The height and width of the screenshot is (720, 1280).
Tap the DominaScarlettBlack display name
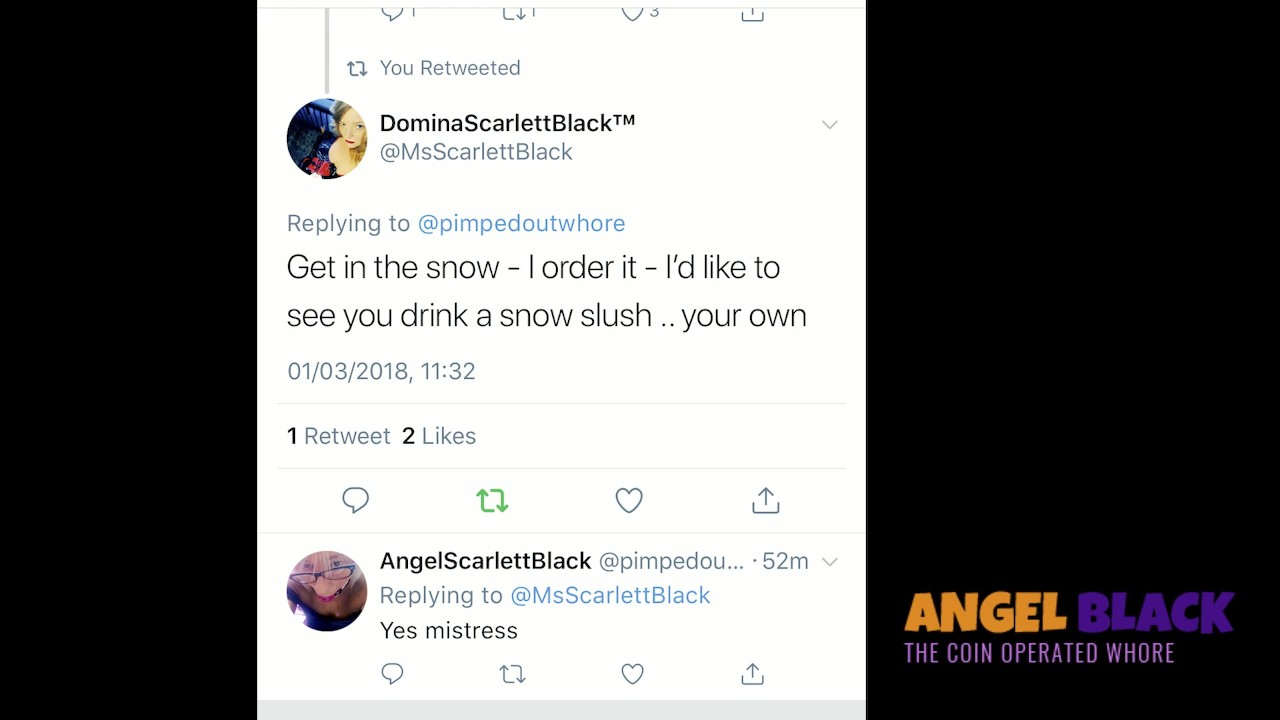pyautogui.click(x=507, y=123)
